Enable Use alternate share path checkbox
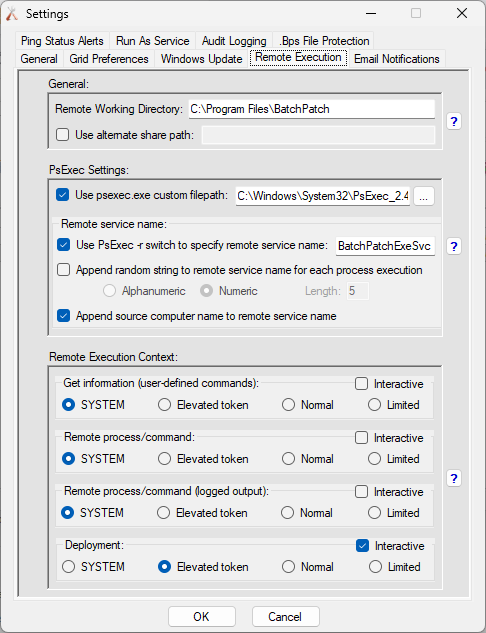This screenshot has width=486, height=633. point(63,134)
